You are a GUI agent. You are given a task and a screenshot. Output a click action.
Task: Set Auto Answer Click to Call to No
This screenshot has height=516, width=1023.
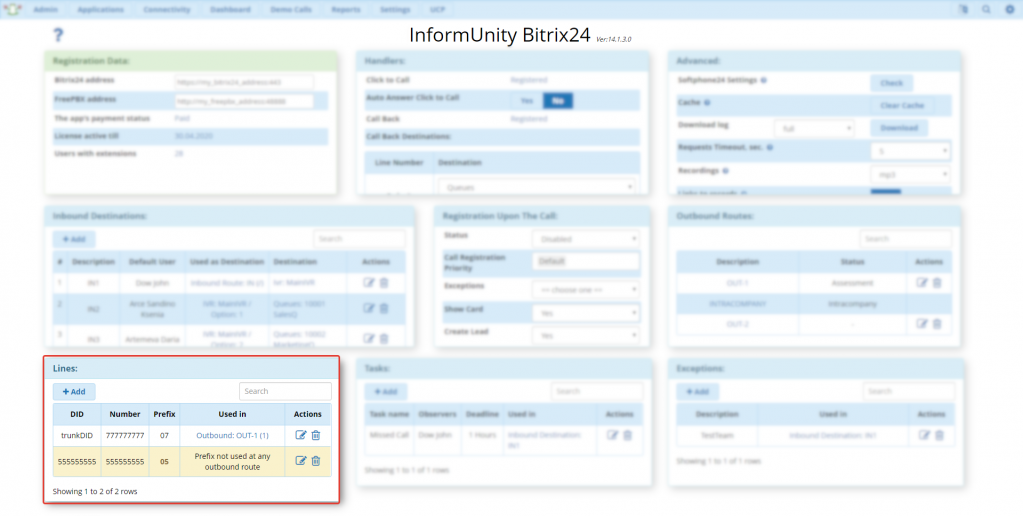(x=558, y=100)
